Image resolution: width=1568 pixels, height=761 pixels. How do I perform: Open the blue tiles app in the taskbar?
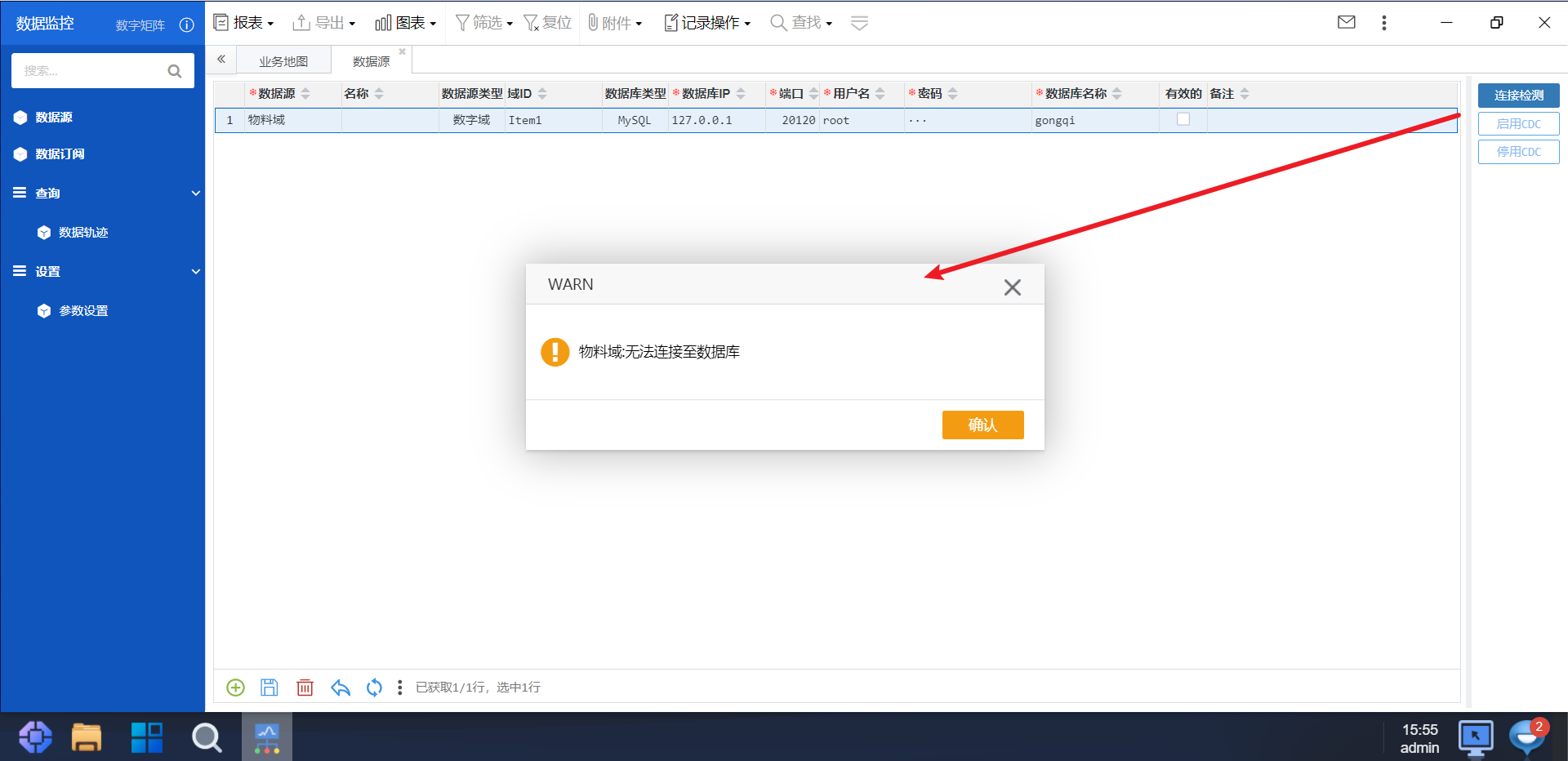click(x=147, y=737)
